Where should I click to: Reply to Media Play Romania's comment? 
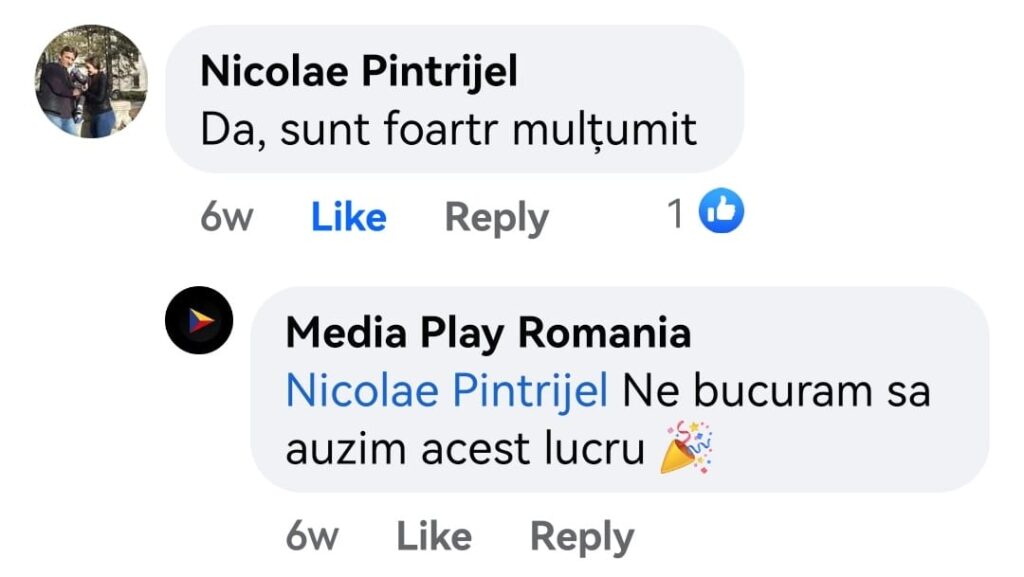click(581, 537)
